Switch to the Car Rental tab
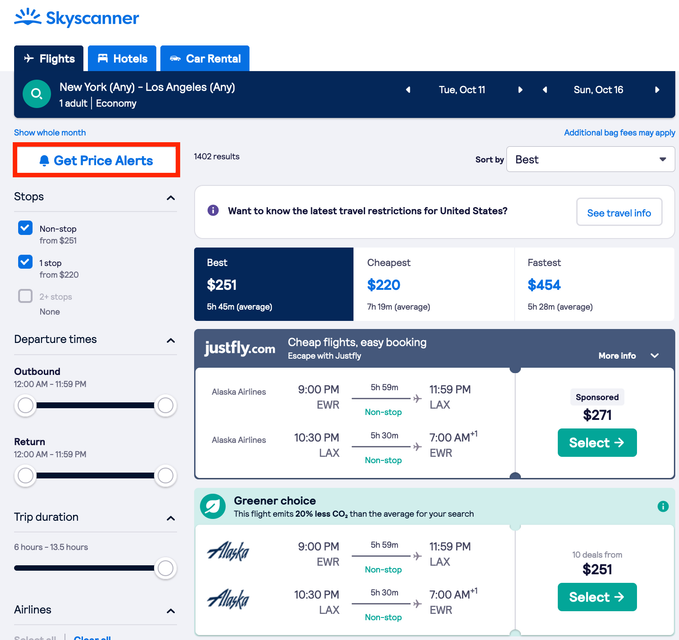The width and height of the screenshot is (679, 640). 205,58
